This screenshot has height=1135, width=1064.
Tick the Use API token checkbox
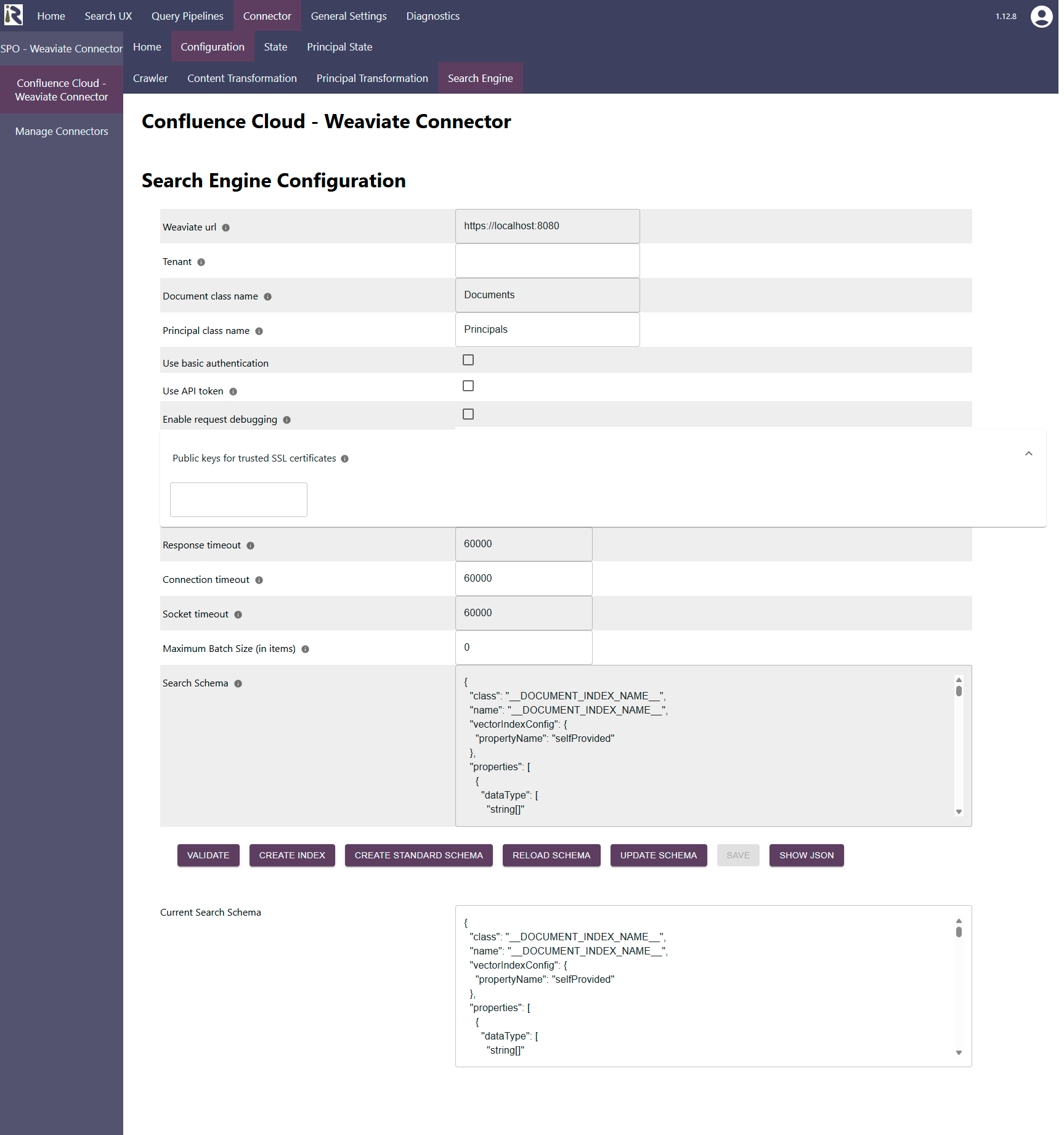[468, 386]
